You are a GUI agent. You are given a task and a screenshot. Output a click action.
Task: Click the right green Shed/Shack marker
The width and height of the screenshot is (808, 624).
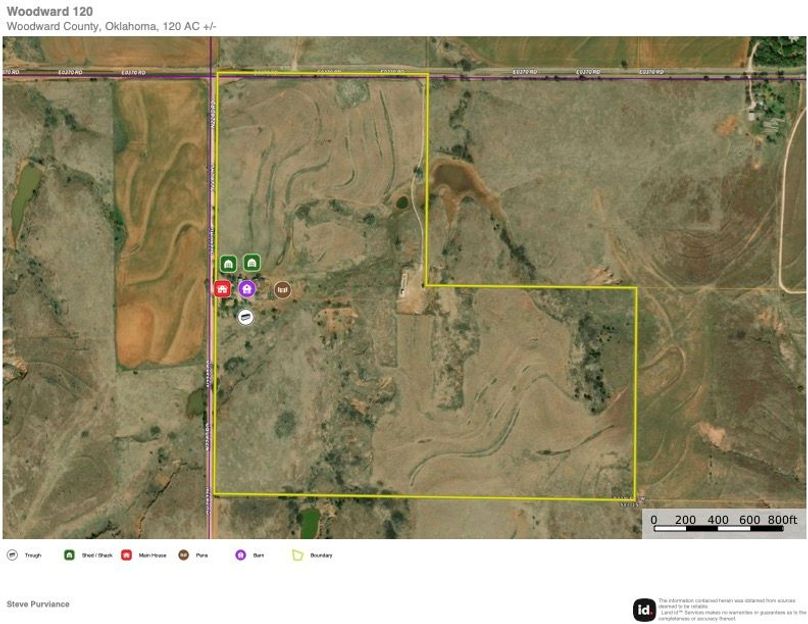coord(252,263)
